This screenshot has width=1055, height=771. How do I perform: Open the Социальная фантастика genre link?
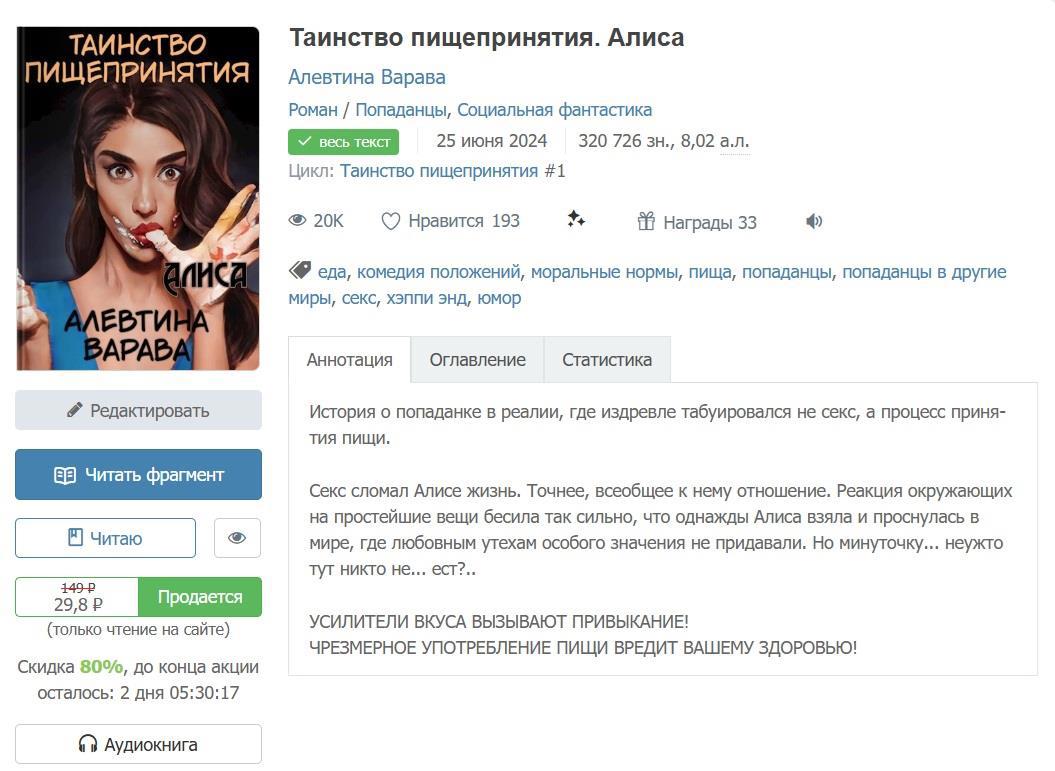coord(554,110)
